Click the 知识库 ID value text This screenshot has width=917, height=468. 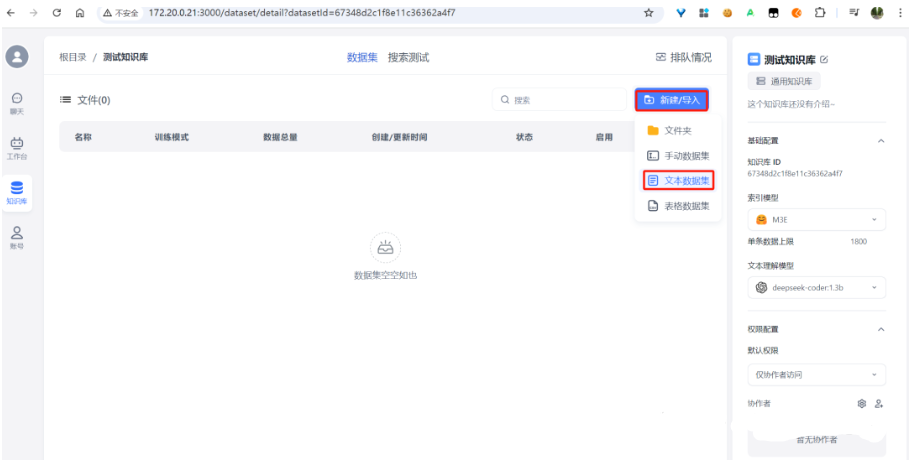point(795,174)
